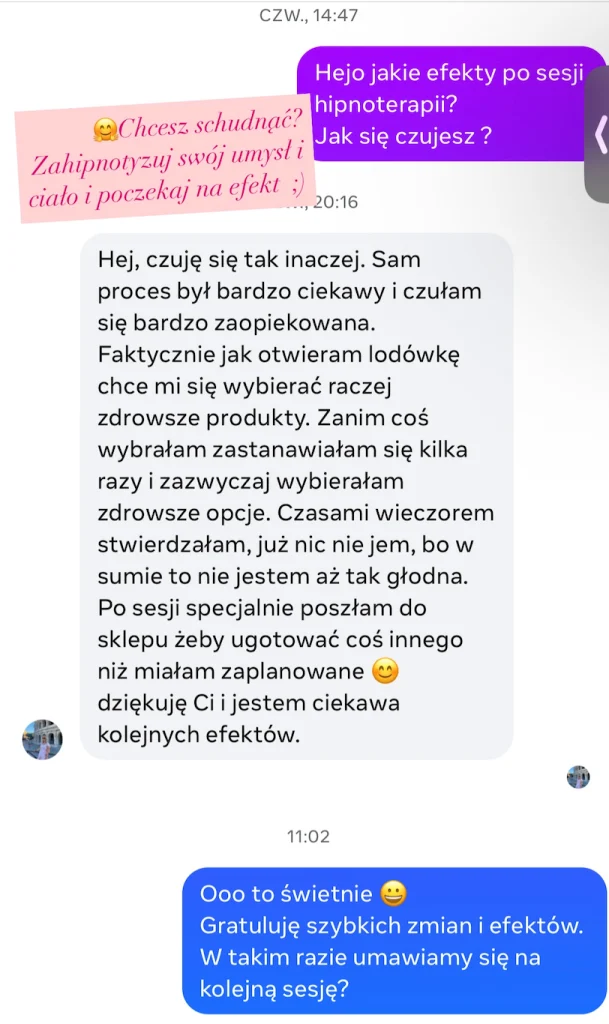Open the side panel with the white chevron handle
Viewport: 609px width, 1024px height.
(x=598, y=135)
